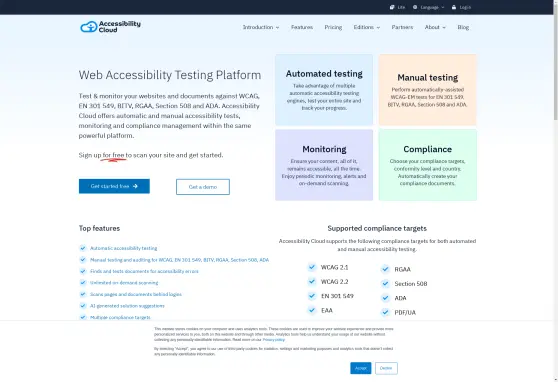
Task: Click the lock icon beside Login
Action: pyautogui.click(x=454, y=7)
